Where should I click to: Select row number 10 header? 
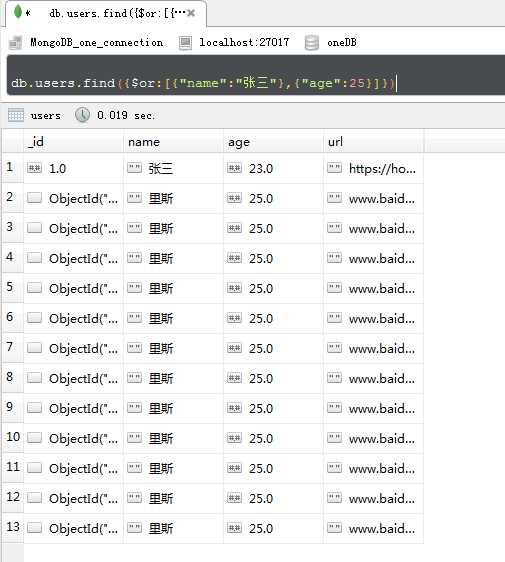[13, 438]
